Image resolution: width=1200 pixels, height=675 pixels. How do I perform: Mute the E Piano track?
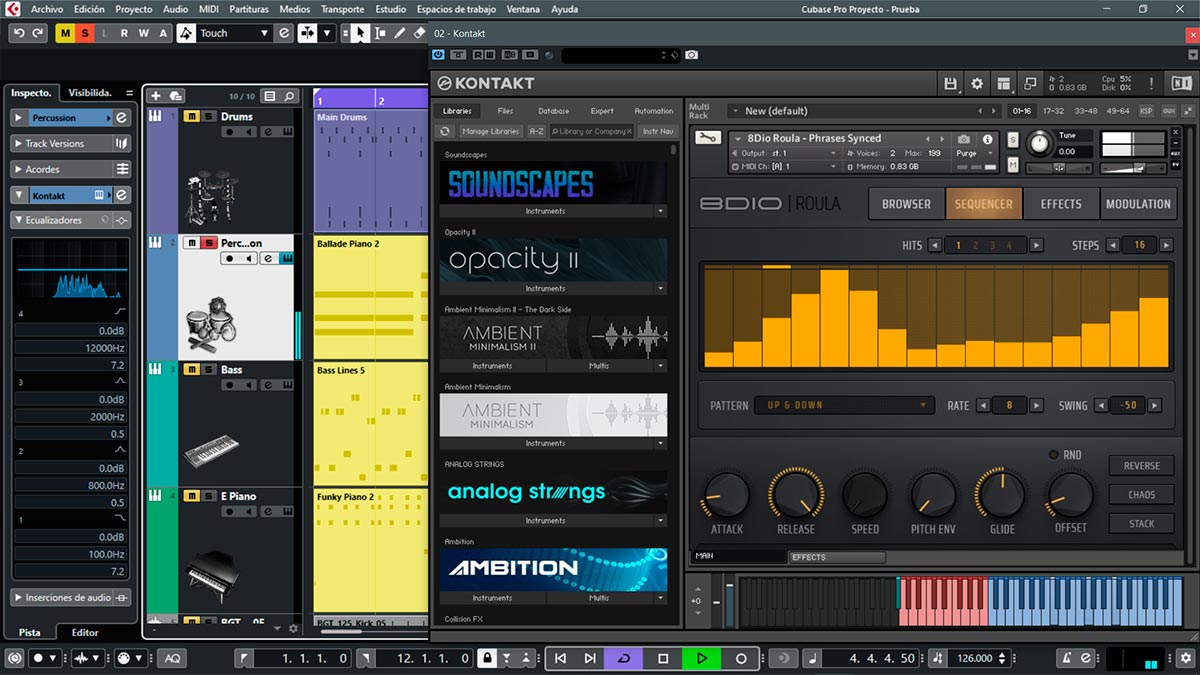click(191, 496)
